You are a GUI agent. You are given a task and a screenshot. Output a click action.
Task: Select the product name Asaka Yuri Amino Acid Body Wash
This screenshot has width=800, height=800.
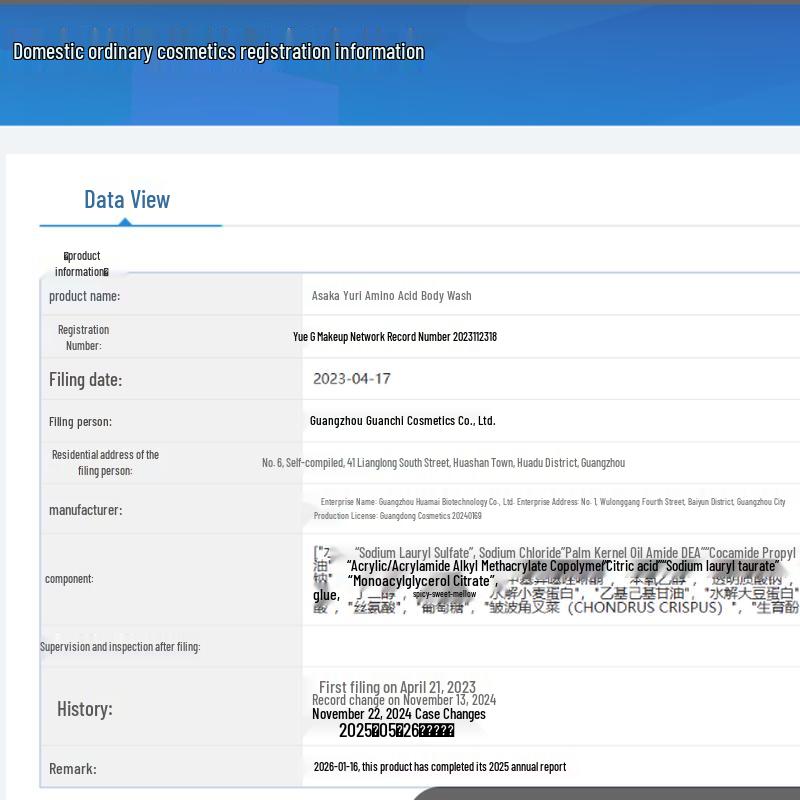[x=391, y=296]
